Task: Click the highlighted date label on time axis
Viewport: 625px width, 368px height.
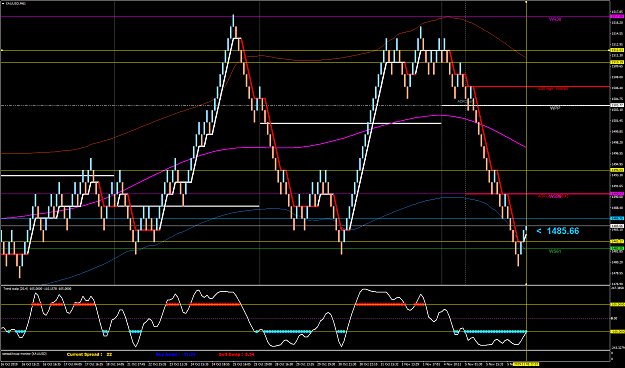Action: tap(526, 364)
